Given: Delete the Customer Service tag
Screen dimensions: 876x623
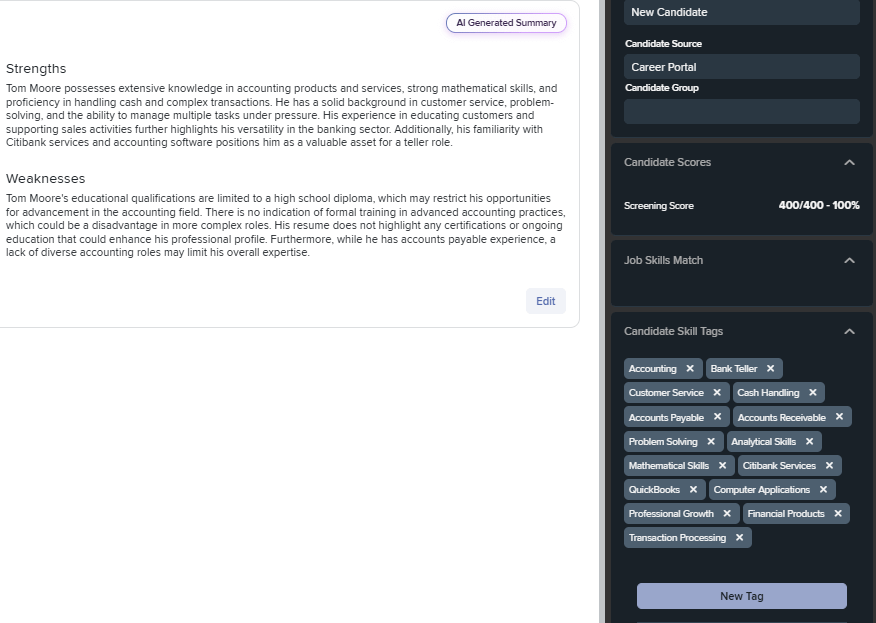Looking at the screenshot, I should (717, 393).
